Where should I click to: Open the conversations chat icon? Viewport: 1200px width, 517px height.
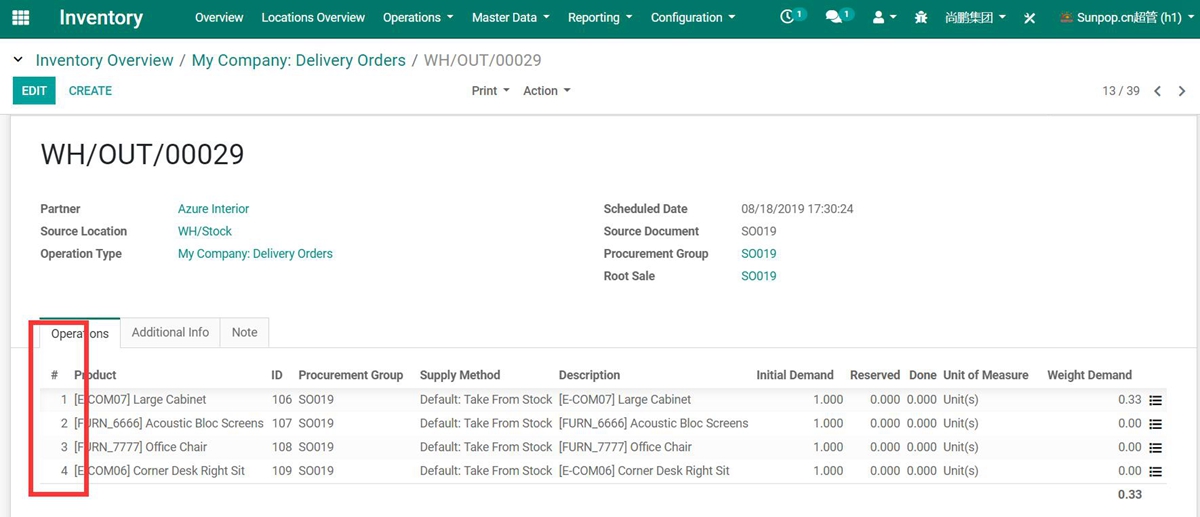tap(836, 17)
